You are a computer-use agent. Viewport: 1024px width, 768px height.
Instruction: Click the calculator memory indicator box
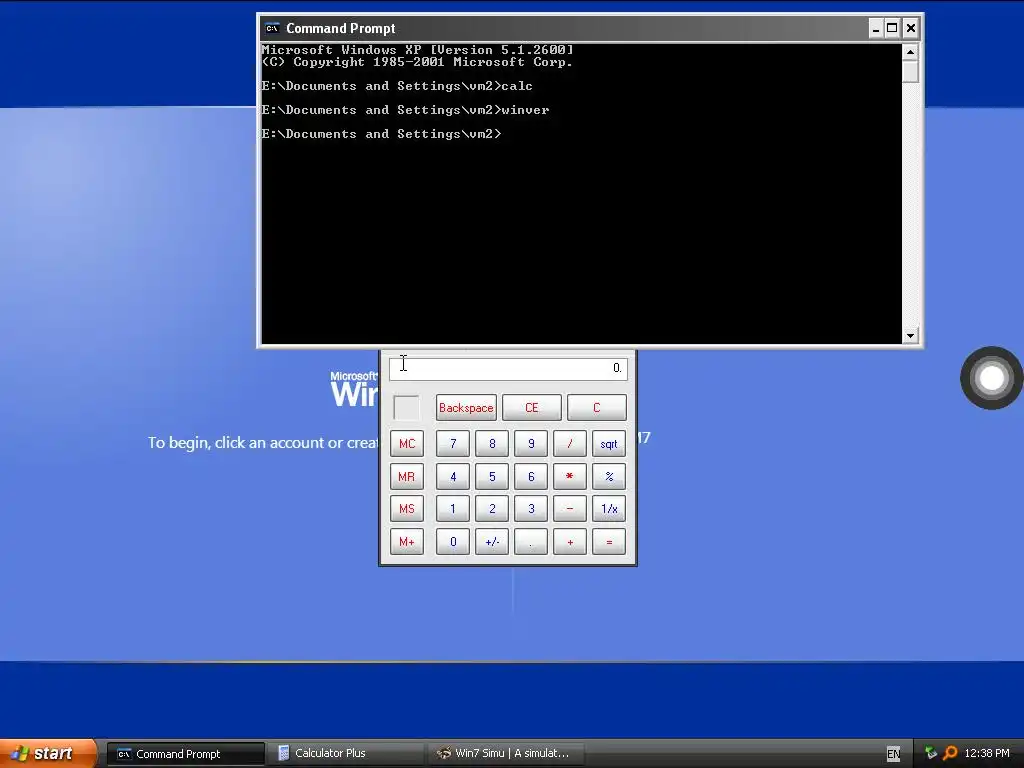(x=406, y=408)
